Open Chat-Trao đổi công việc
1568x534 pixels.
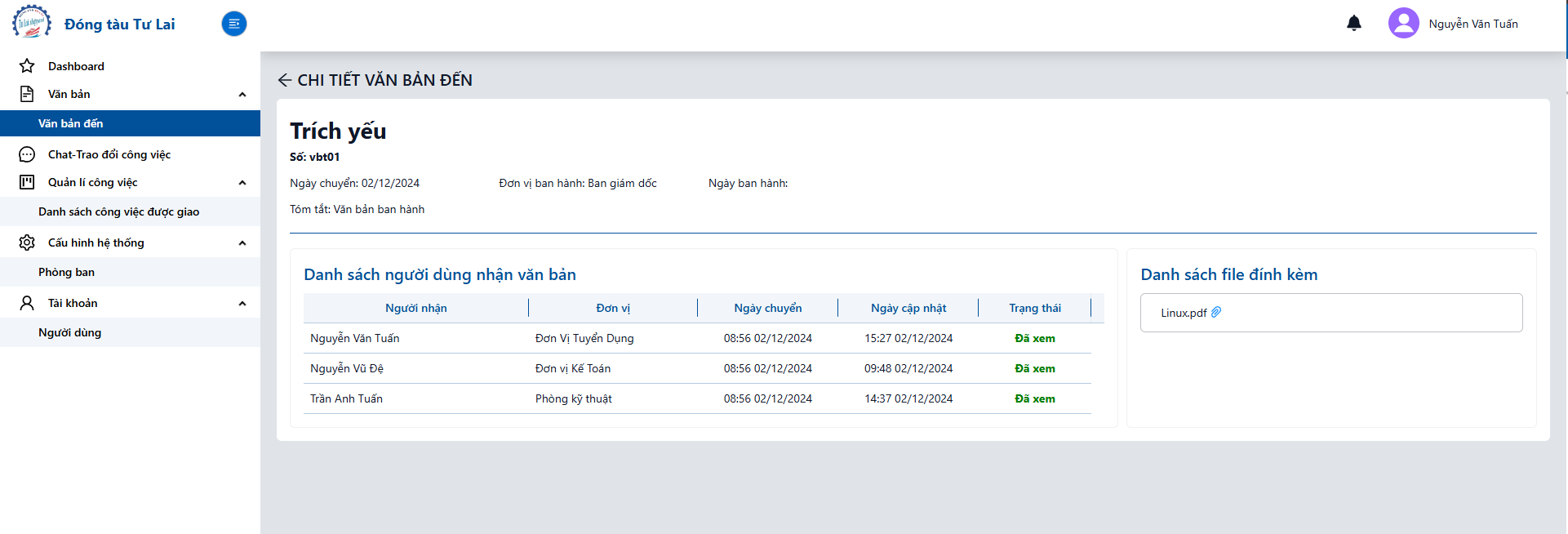click(130, 154)
